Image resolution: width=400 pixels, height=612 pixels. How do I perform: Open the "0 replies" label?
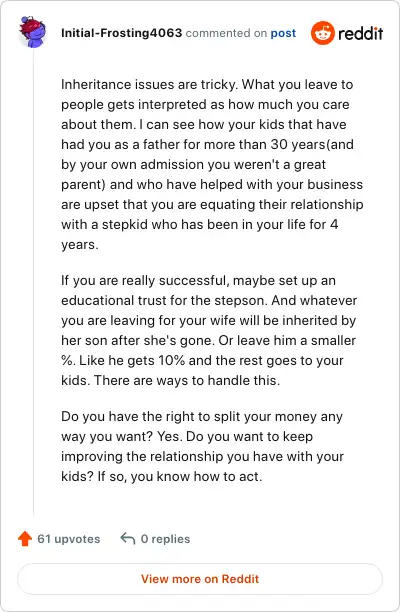click(165, 539)
